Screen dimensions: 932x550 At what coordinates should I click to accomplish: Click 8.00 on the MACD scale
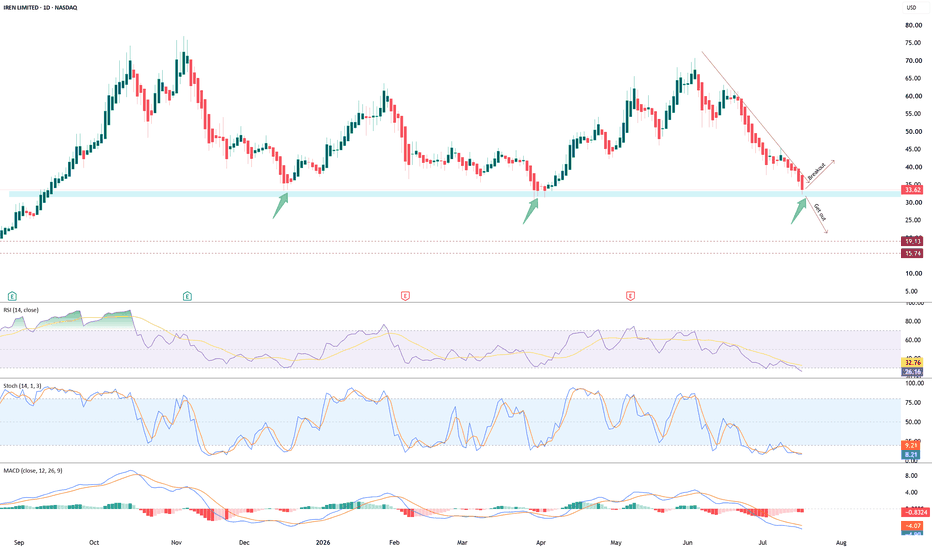tap(911, 476)
